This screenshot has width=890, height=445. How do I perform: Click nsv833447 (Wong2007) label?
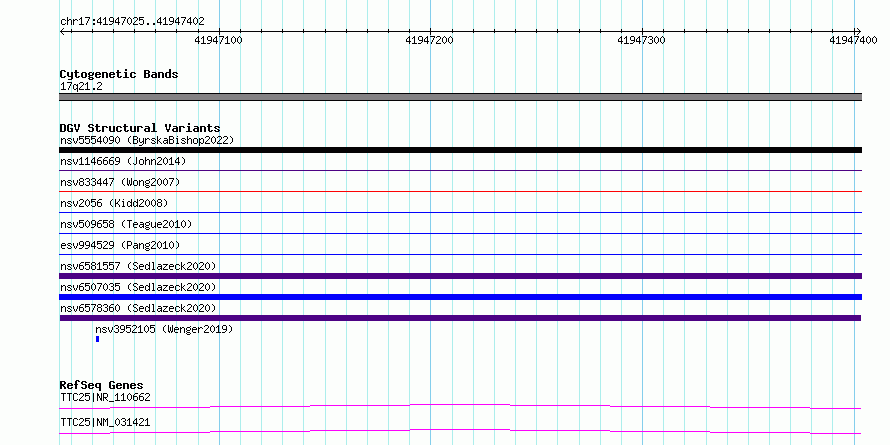(120, 182)
